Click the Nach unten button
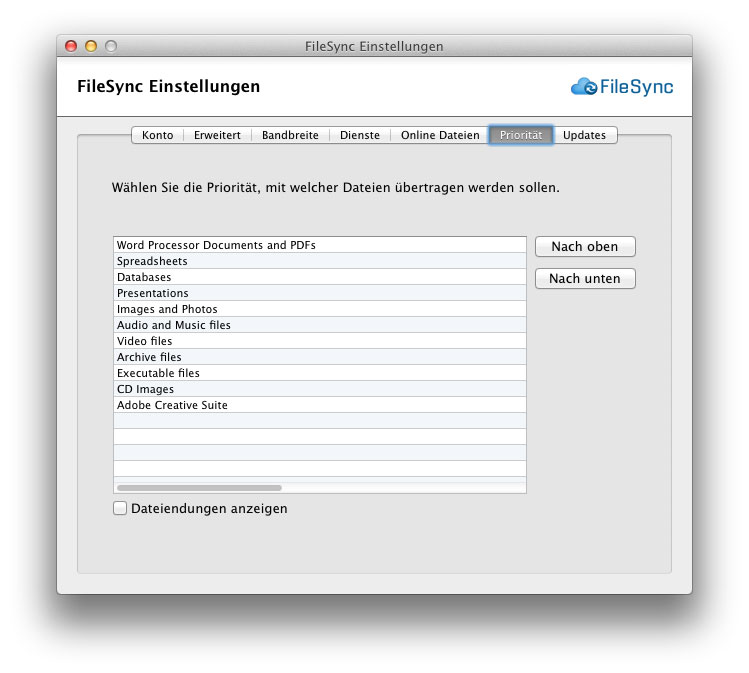749x673 pixels. [585, 278]
